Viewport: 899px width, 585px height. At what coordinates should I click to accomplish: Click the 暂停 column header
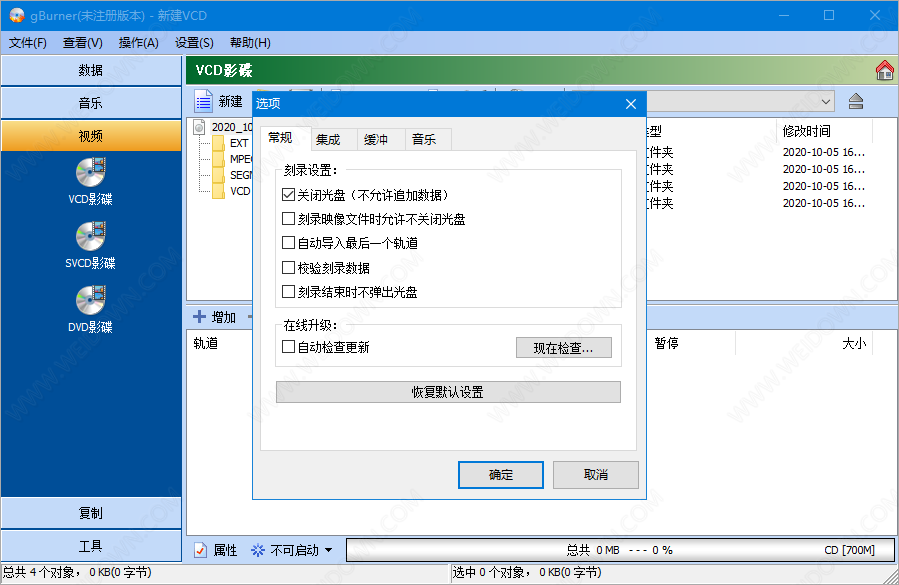[667, 344]
